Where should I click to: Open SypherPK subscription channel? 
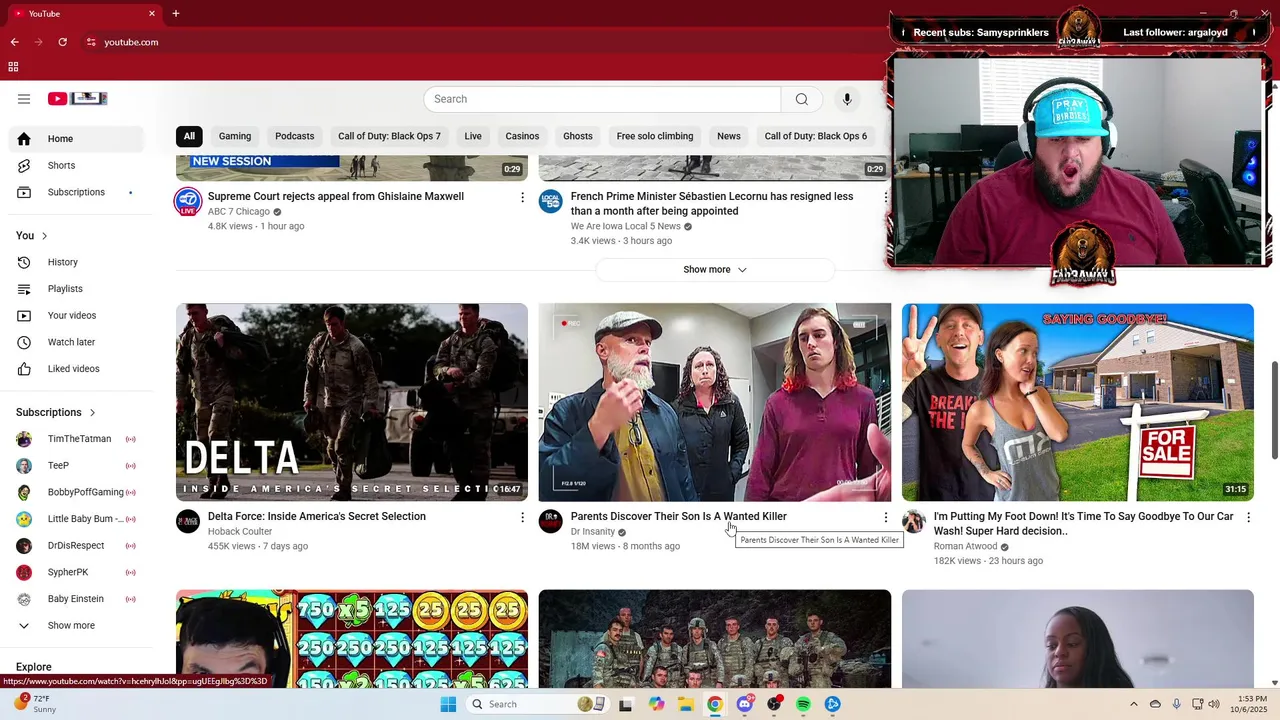tap(76, 572)
